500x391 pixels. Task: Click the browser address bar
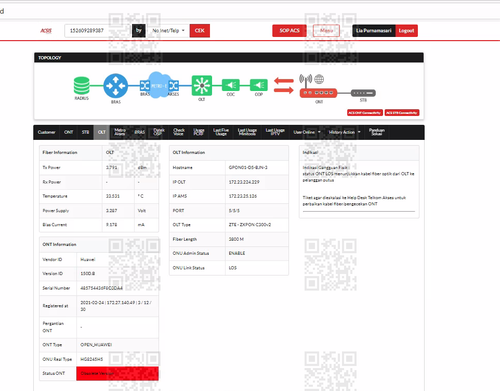(250, 11)
